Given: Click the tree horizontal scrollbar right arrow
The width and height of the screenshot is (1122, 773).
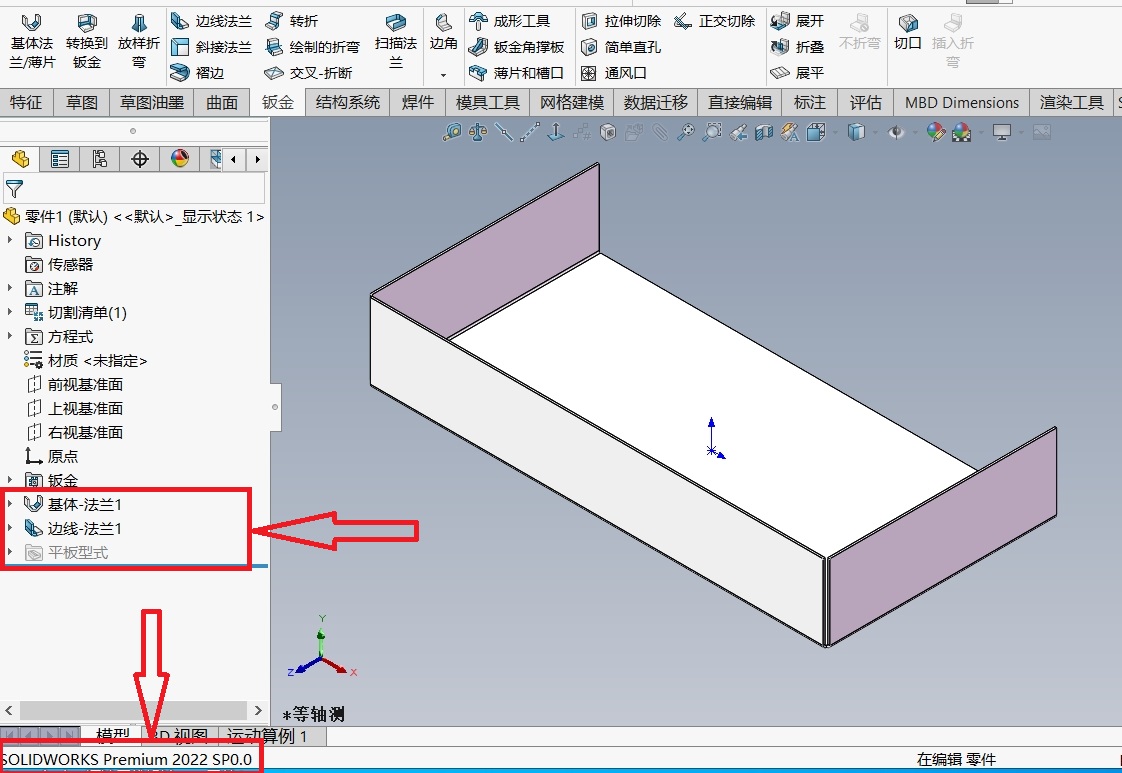Looking at the screenshot, I should click(258, 711).
